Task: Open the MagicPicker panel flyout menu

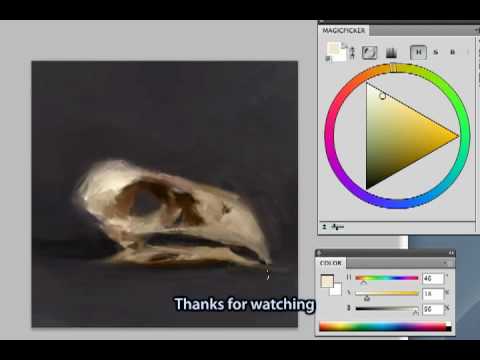Action: coord(476,30)
